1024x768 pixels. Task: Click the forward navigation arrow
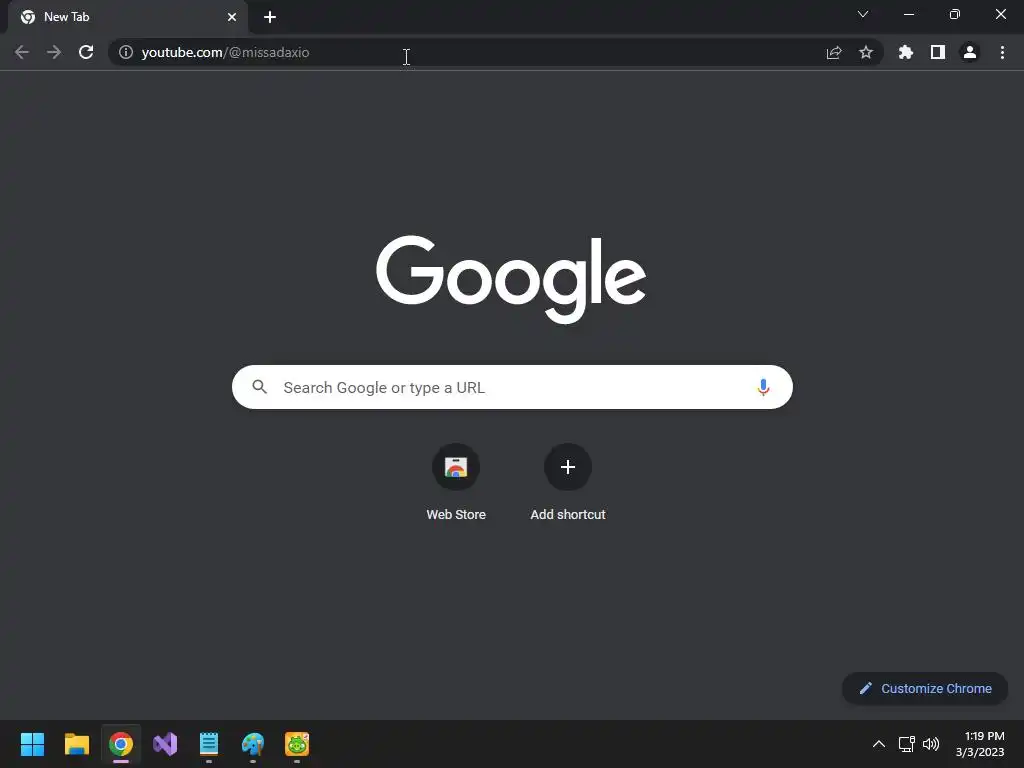coord(54,52)
